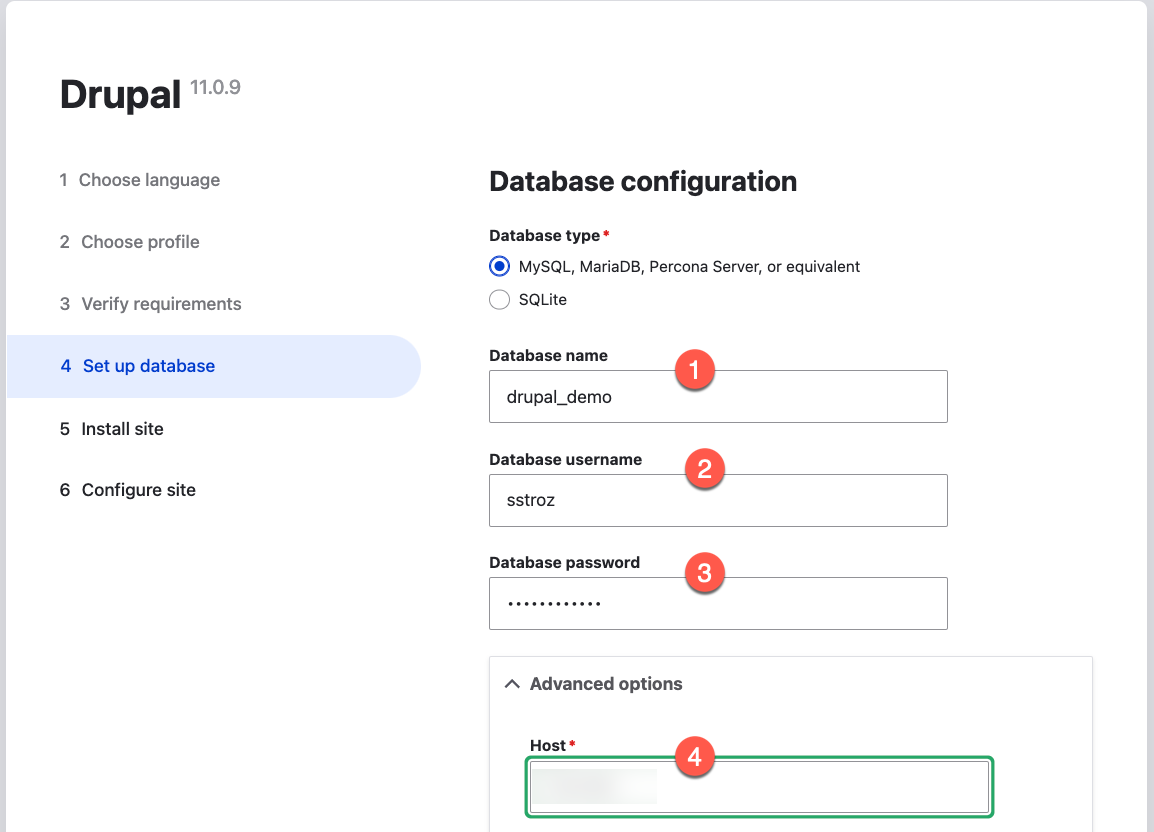Click the SQLite label text
The width and height of the screenshot is (1154, 832).
(x=542, y=300)
